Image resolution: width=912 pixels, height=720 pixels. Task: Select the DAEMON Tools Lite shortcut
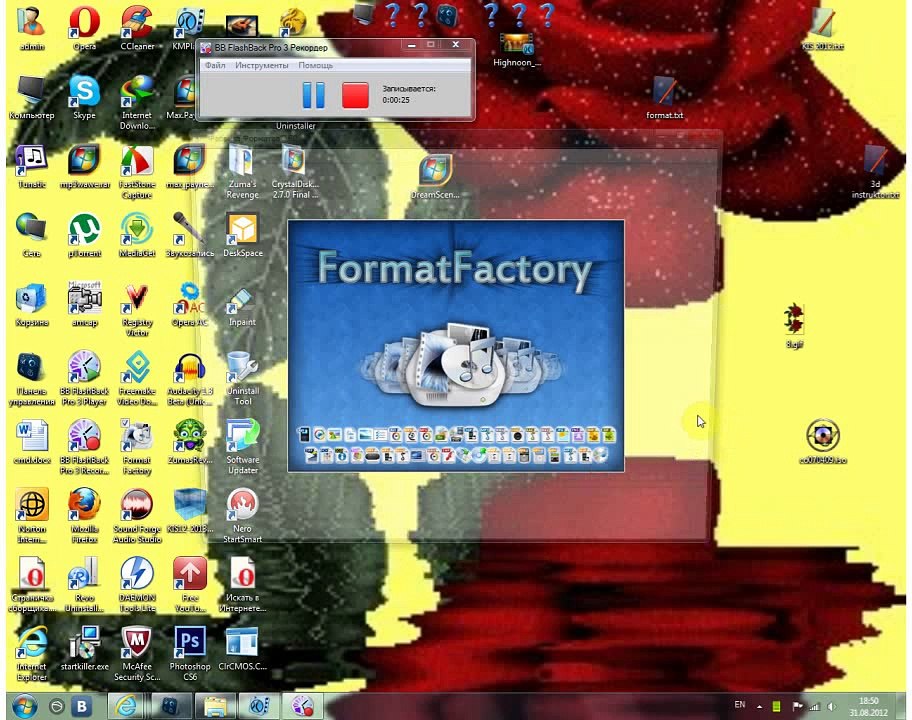pyautogui.click(x=137, y=586)
